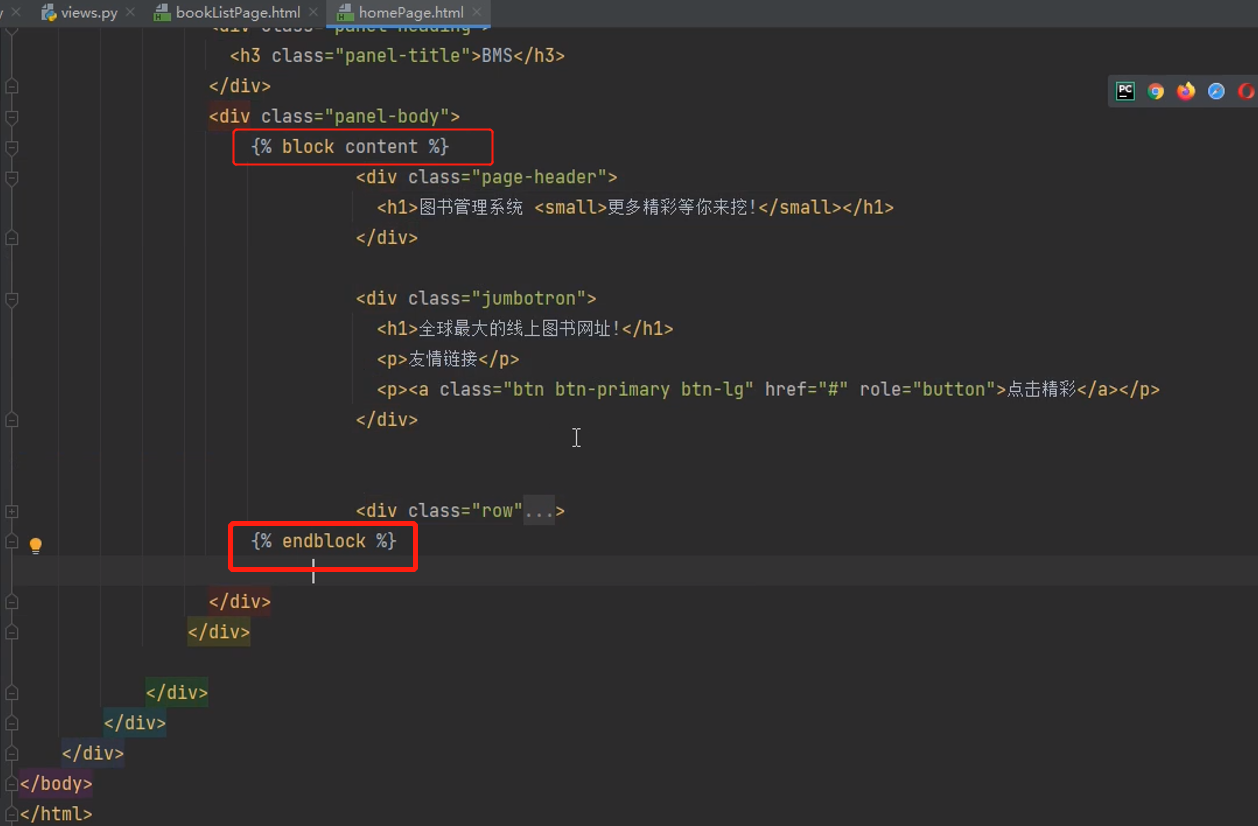Close the views.py tab
The height and width of the screenshot is (826, 1258).
click(x=131, y=13)
